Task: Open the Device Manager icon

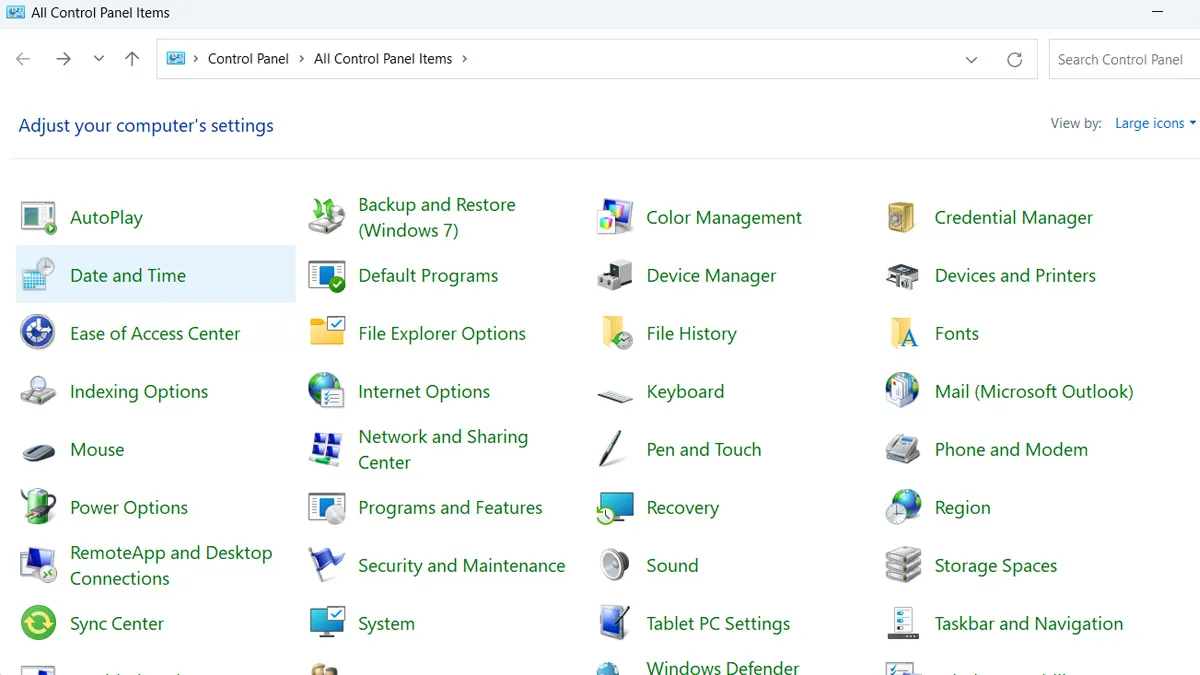Action: point(613,275)
